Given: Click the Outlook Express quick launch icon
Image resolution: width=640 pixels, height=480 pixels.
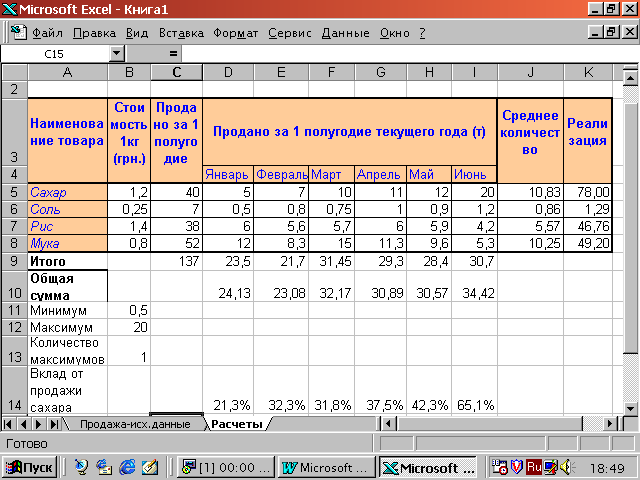Looking at the screenshot, I should pyautogui.click(x=104, y=467).
